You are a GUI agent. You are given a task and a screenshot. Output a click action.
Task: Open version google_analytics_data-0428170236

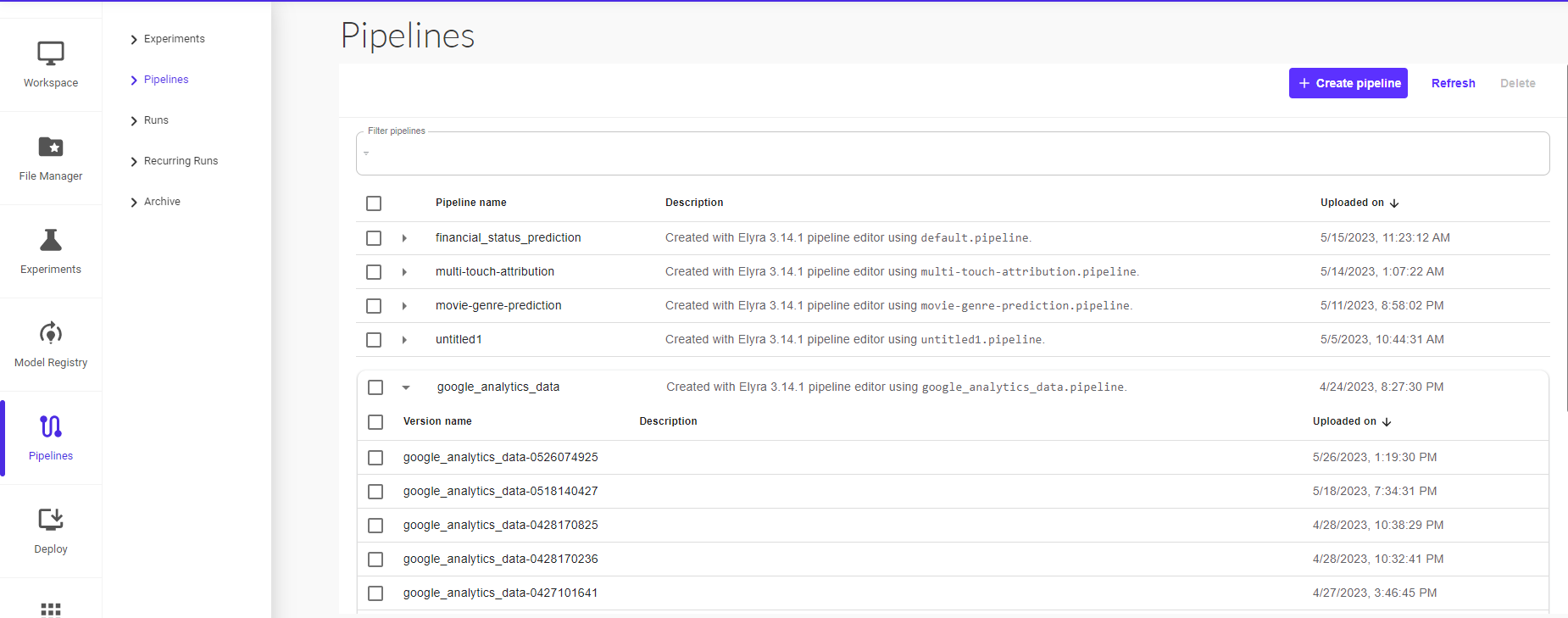point(501,559)
